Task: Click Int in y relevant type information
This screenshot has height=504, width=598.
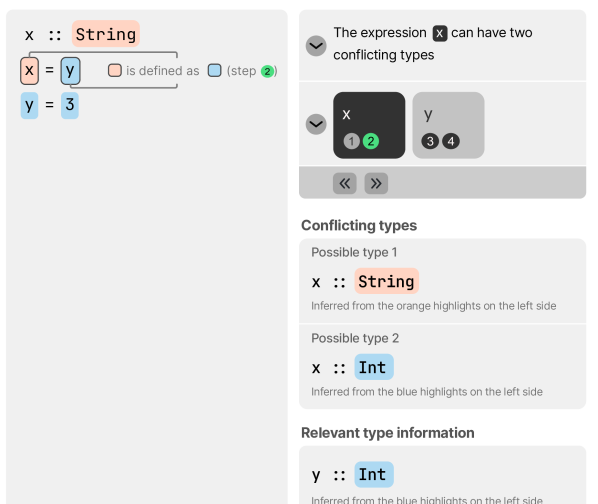Action: tap(374, 474)
